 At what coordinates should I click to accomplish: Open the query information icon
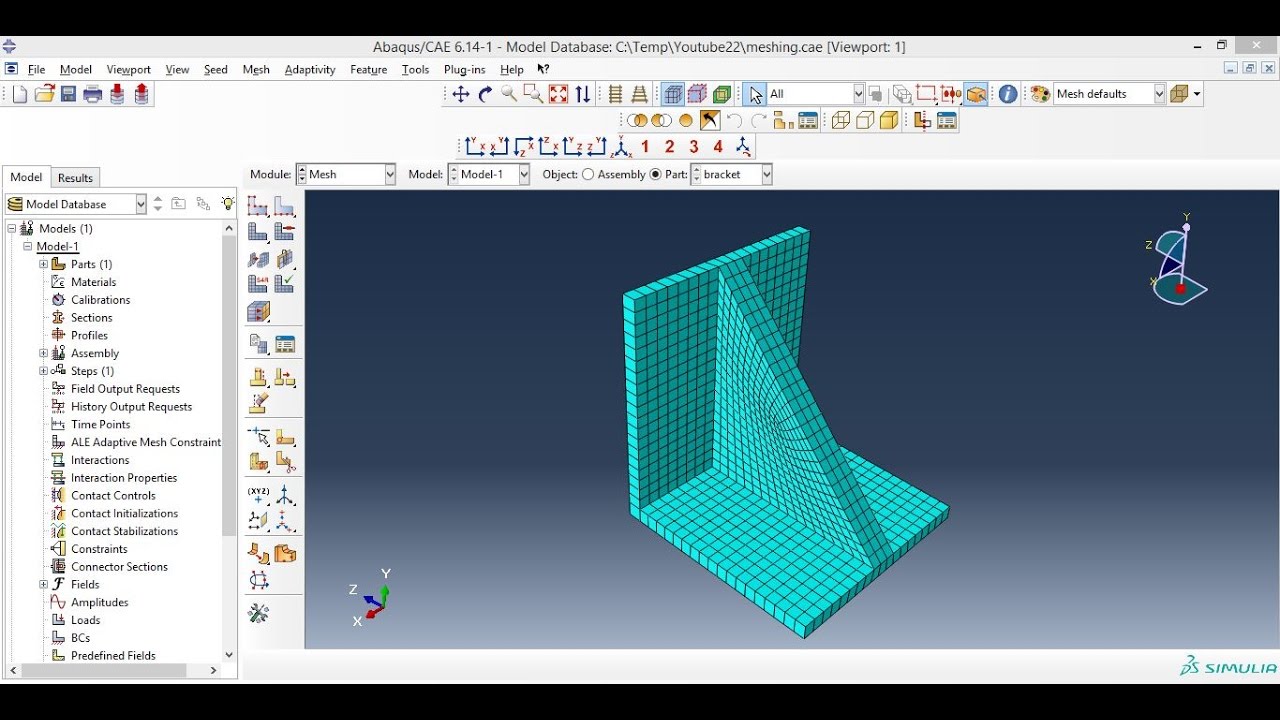pyautogui.click(x=1008, y=94)
